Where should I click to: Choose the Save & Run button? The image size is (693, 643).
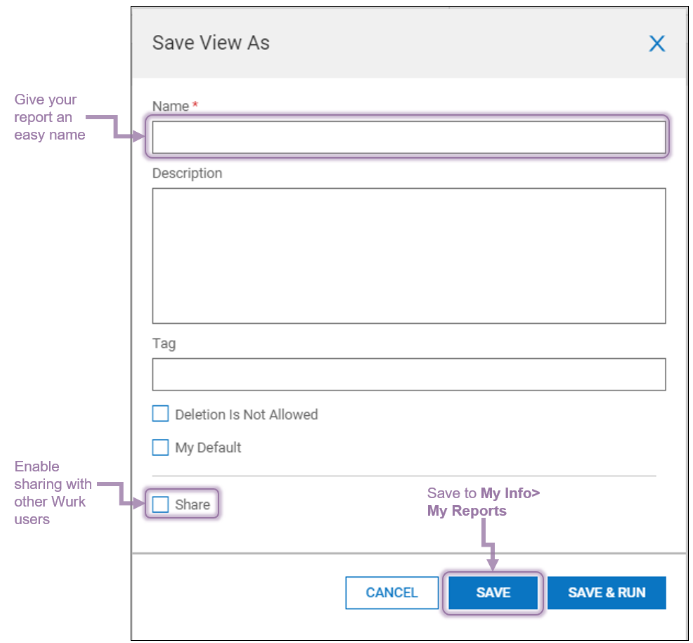606,592
